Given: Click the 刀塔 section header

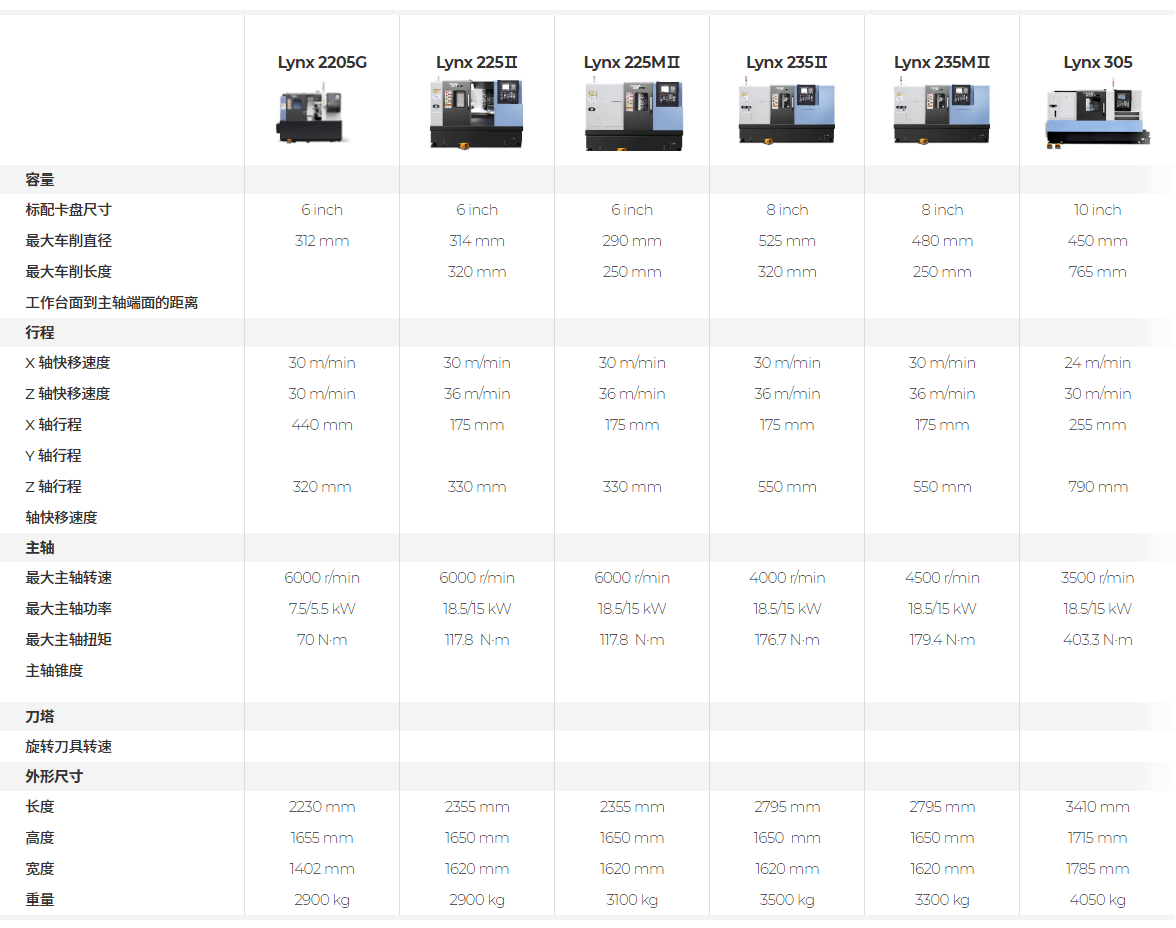Looking at the screenshot, I should click(40, 716).
